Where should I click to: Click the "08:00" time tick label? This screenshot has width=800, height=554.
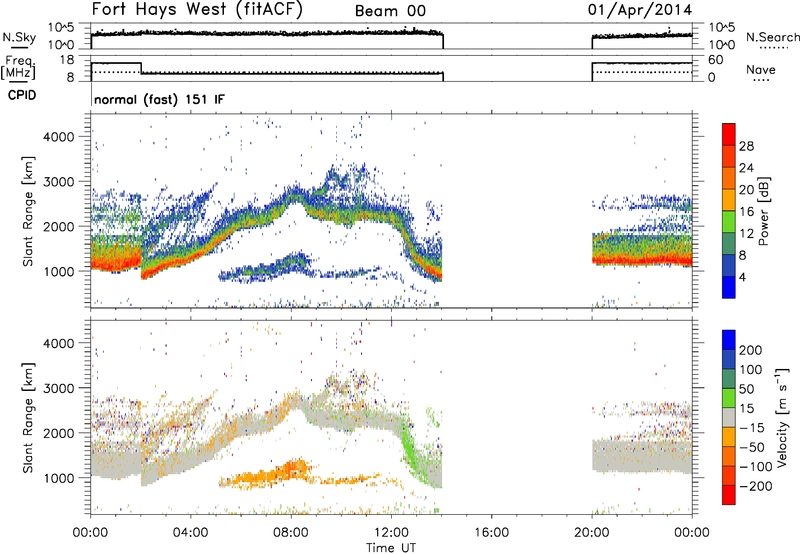tap(291, 533)
